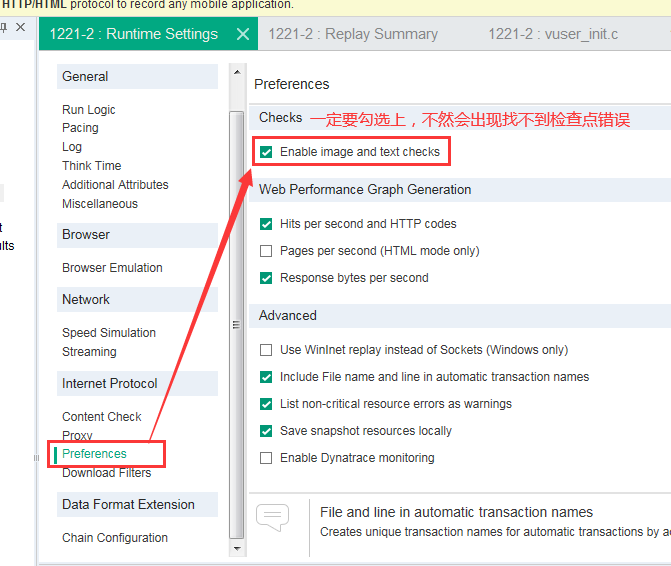Screen dimensions: 671x566
Task: Toggle Enable image and text checks
Action: [x=266, y=152]
